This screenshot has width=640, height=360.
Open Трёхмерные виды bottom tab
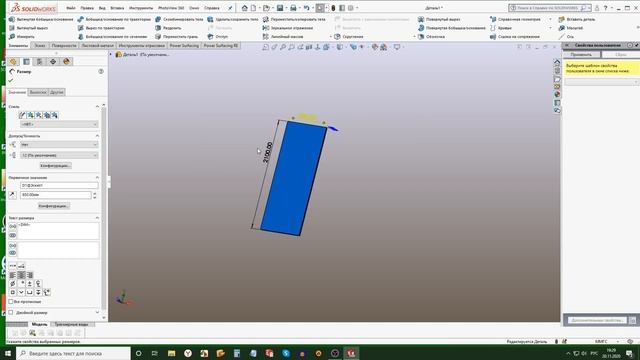pos(71,324)
